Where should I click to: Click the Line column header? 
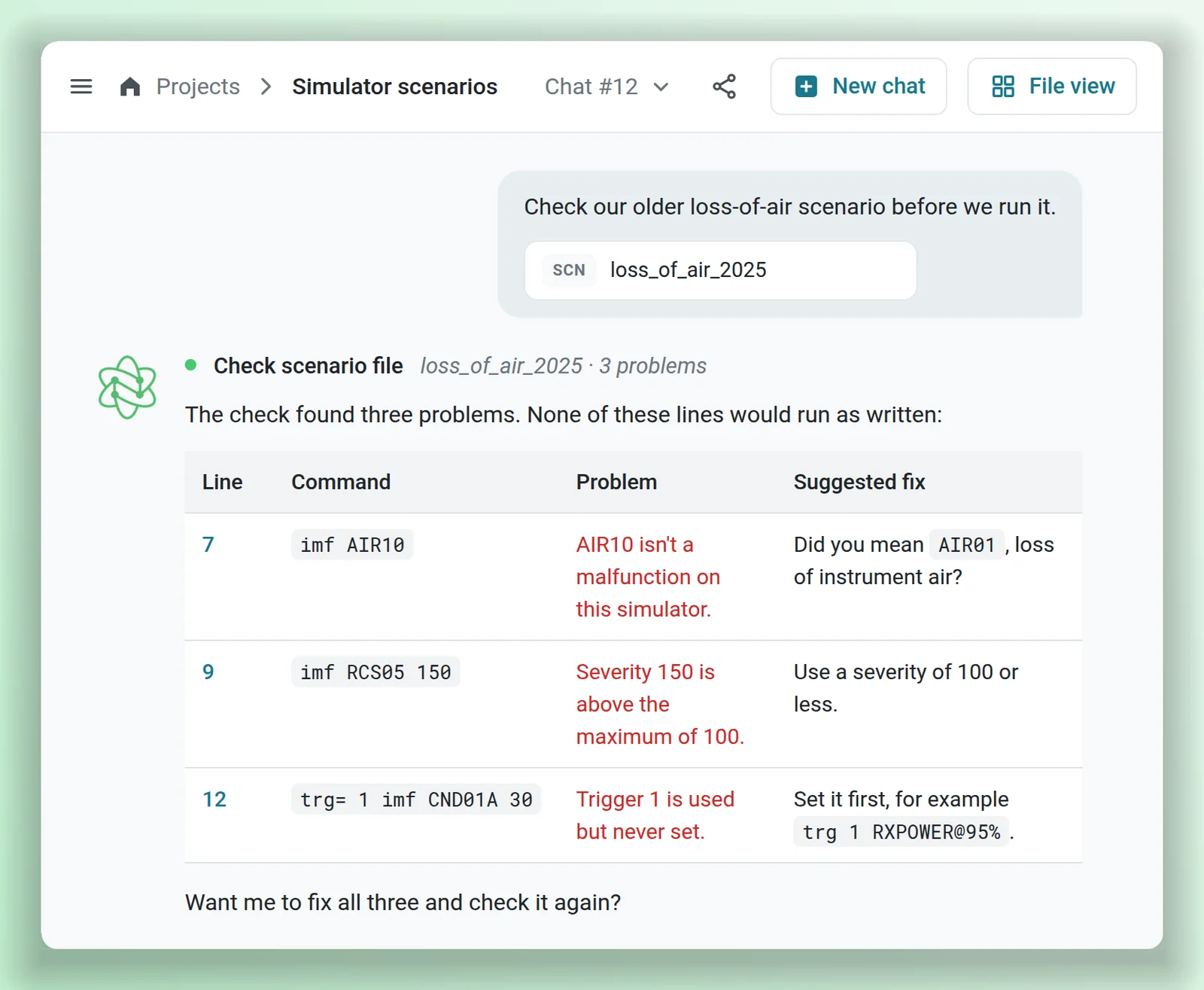[222, 482]
